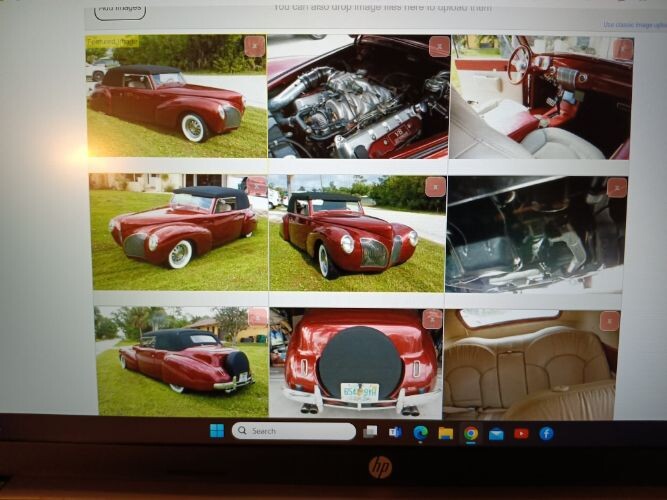Launch YouTube from the taskbar

tap(520, 433)
